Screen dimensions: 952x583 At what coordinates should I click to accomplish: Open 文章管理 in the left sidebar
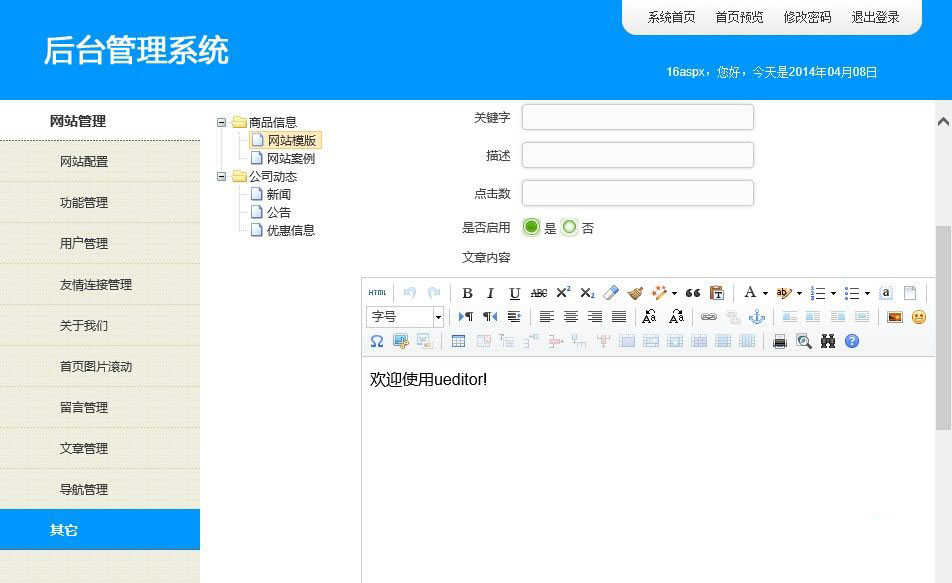tap(83, 448)
